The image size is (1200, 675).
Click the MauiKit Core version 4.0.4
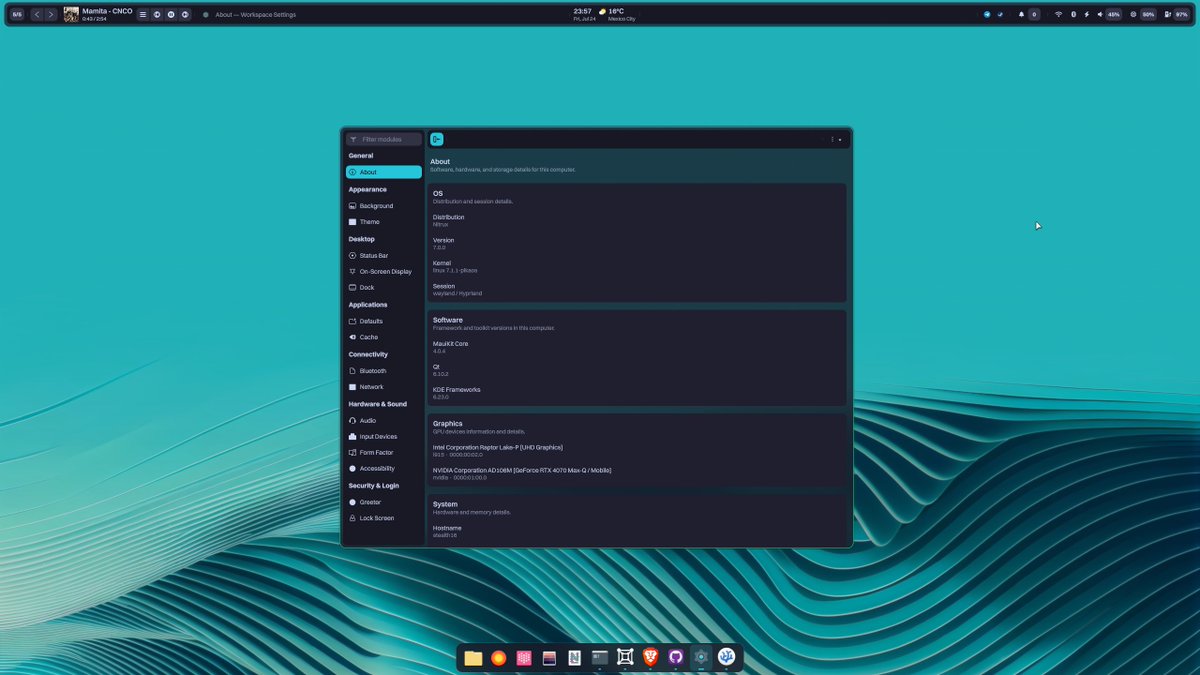point(439,351)
